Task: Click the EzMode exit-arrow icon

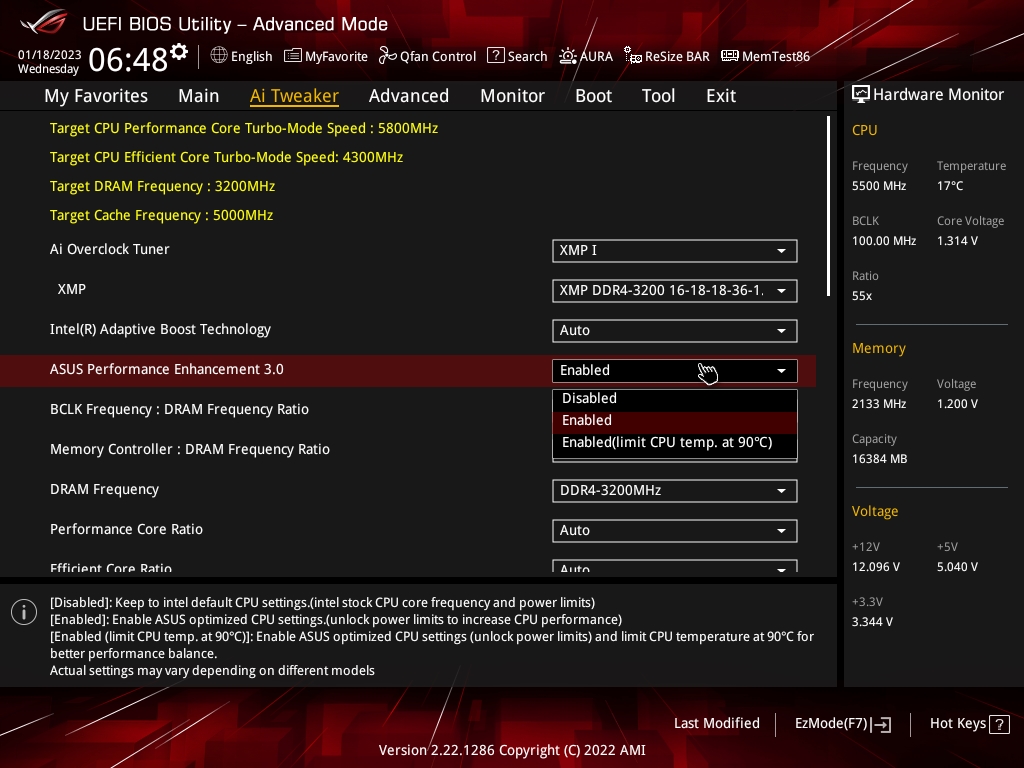Action: tap(881, 724)
